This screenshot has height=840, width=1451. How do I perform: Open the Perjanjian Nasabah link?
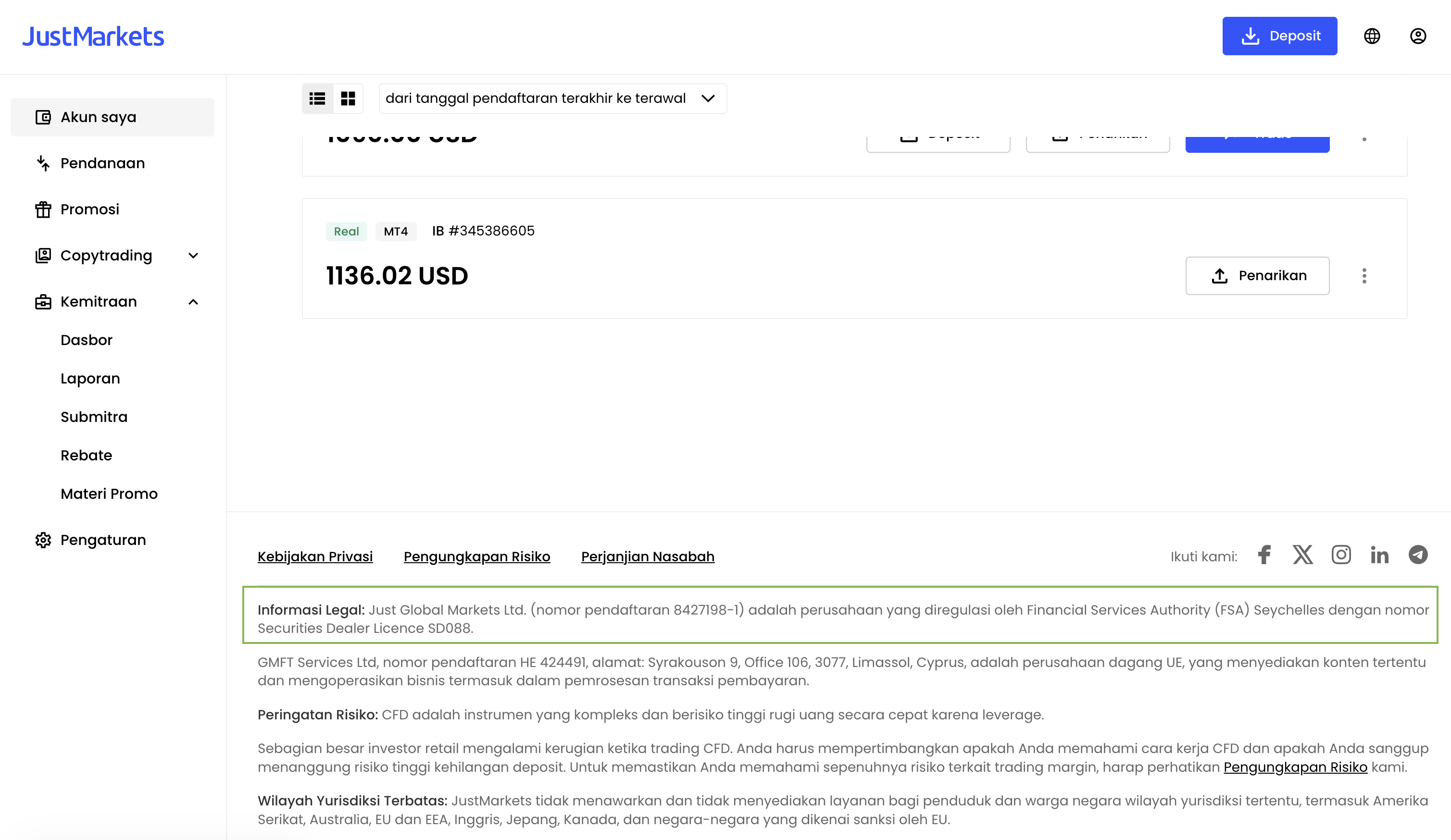[648, 556]
